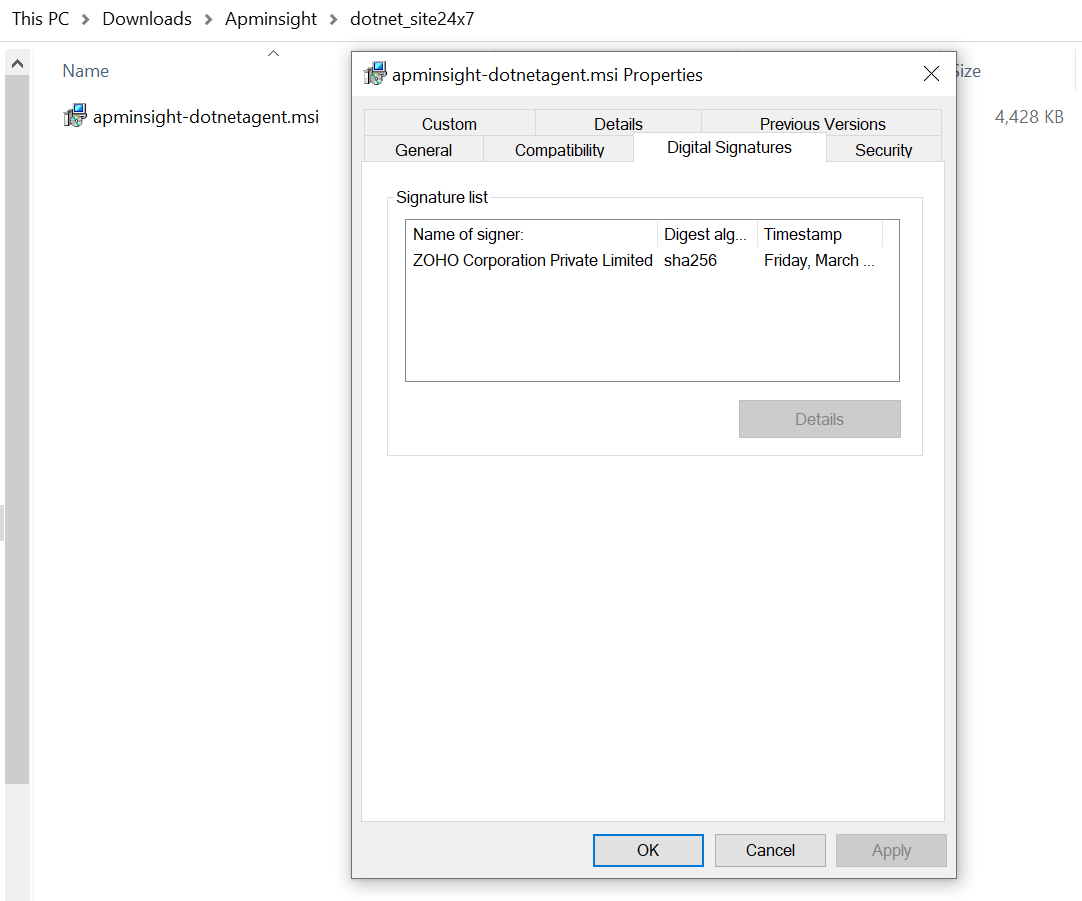
Task: Expand the chevron after Apminsight in breadcrumb
Action: pos(333,19)
